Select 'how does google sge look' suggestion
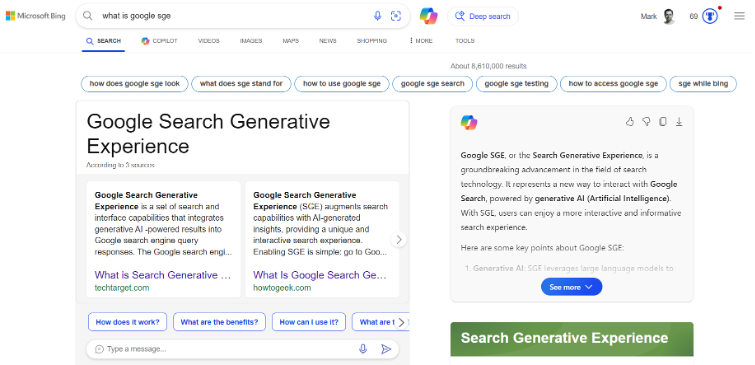The width and height of the screenshot is (755, 365). (x=134, y=84)
